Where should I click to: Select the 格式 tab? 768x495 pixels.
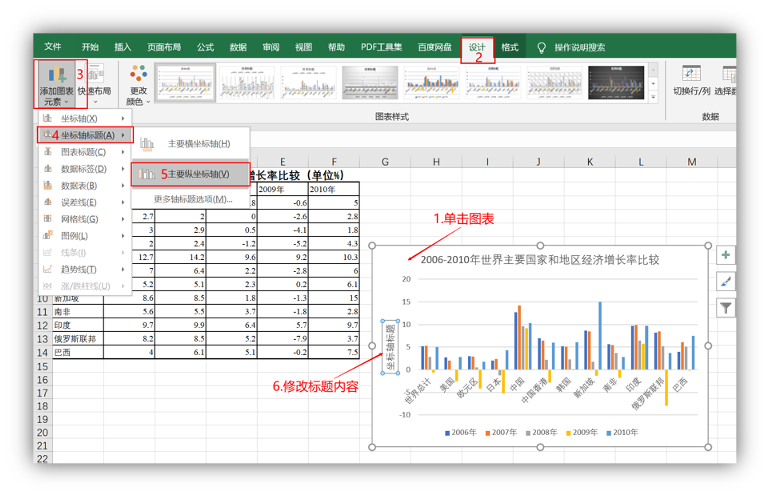point(509,47)
